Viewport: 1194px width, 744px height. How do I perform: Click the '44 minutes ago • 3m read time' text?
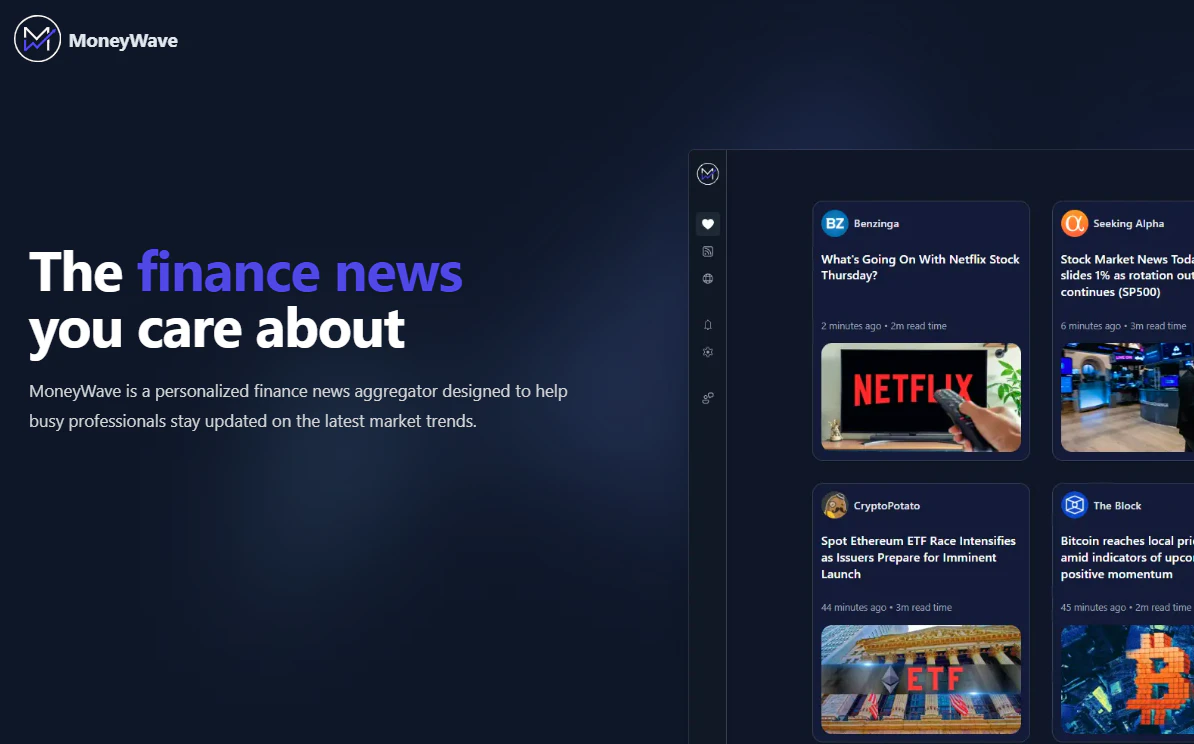[886, 608]
